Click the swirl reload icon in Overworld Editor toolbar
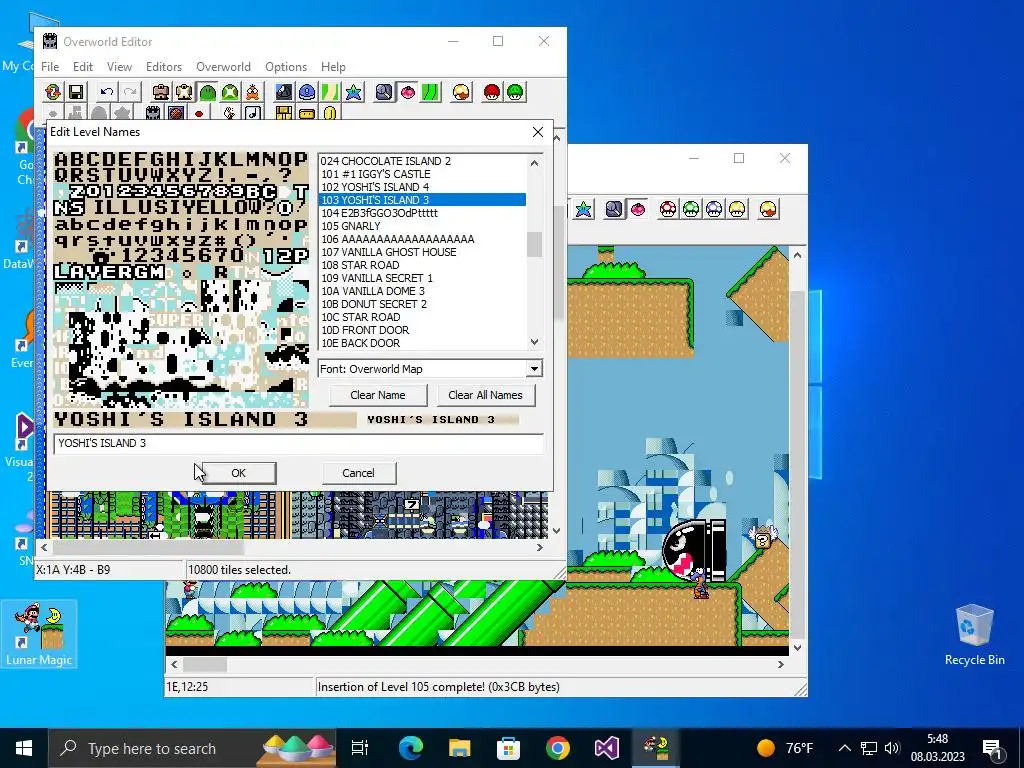 coord(54,92)
